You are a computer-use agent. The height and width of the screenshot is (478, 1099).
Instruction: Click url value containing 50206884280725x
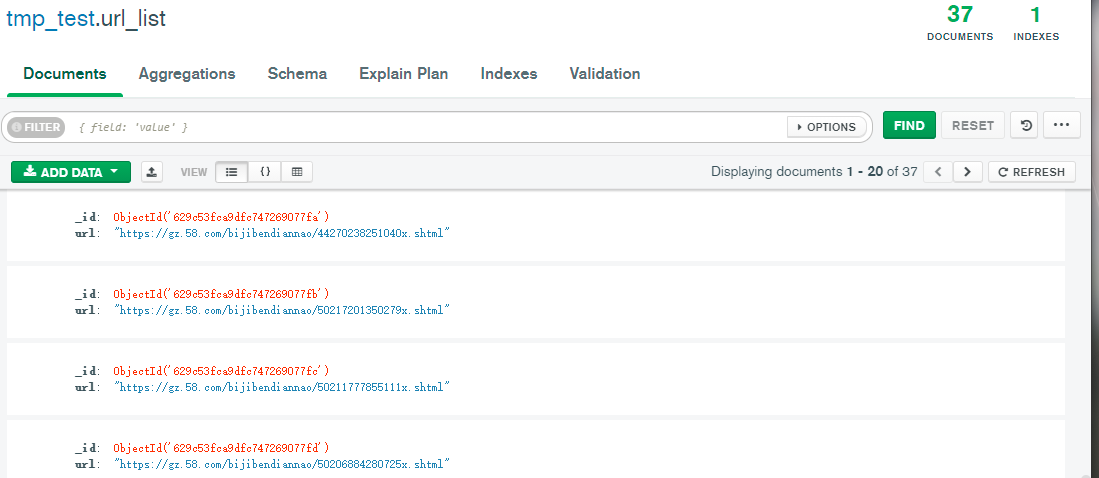point(281,465)
